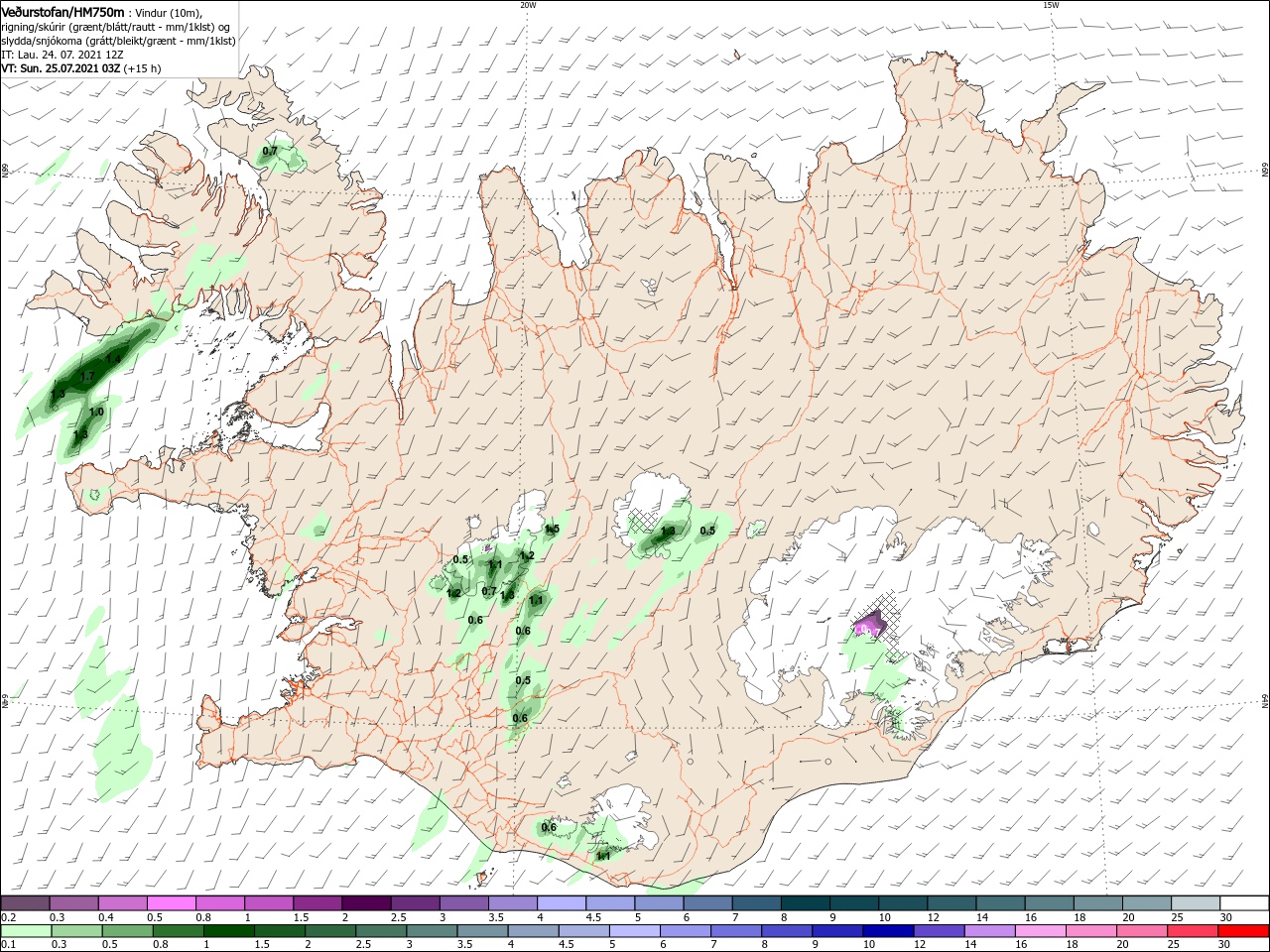The height and width of the screenshot is (952, 1270).
Task: Click the dusky mauve 0.2 swatch, top legend row
Action: tap(25, 903)
